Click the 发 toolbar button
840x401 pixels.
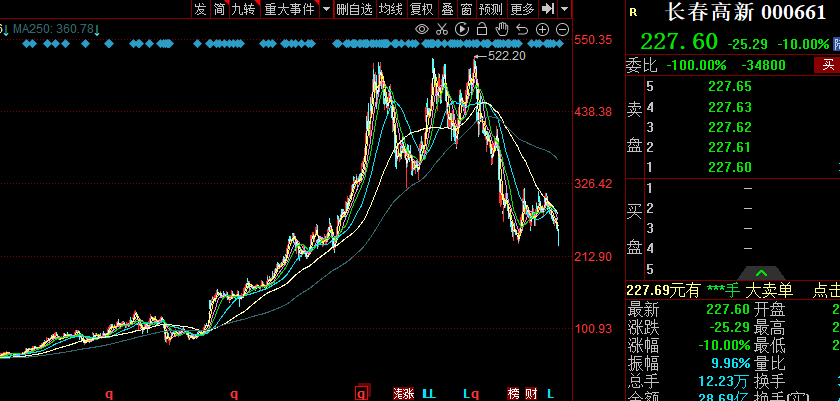pos(200,9)
